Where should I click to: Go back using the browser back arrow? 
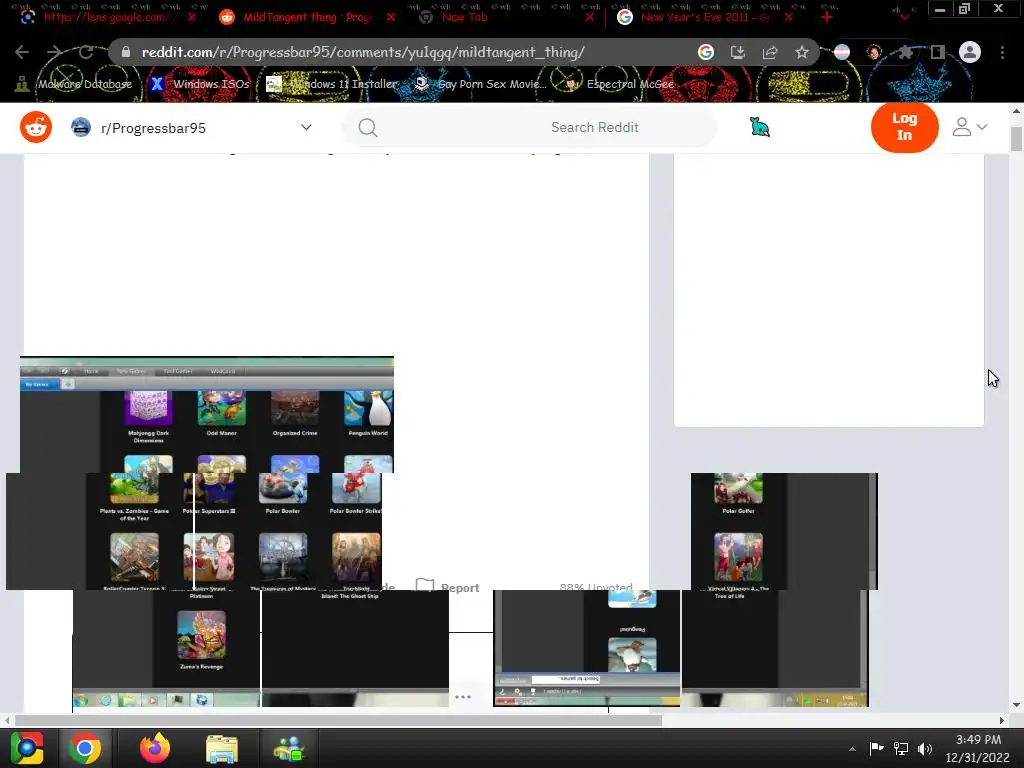click(22, 52)
